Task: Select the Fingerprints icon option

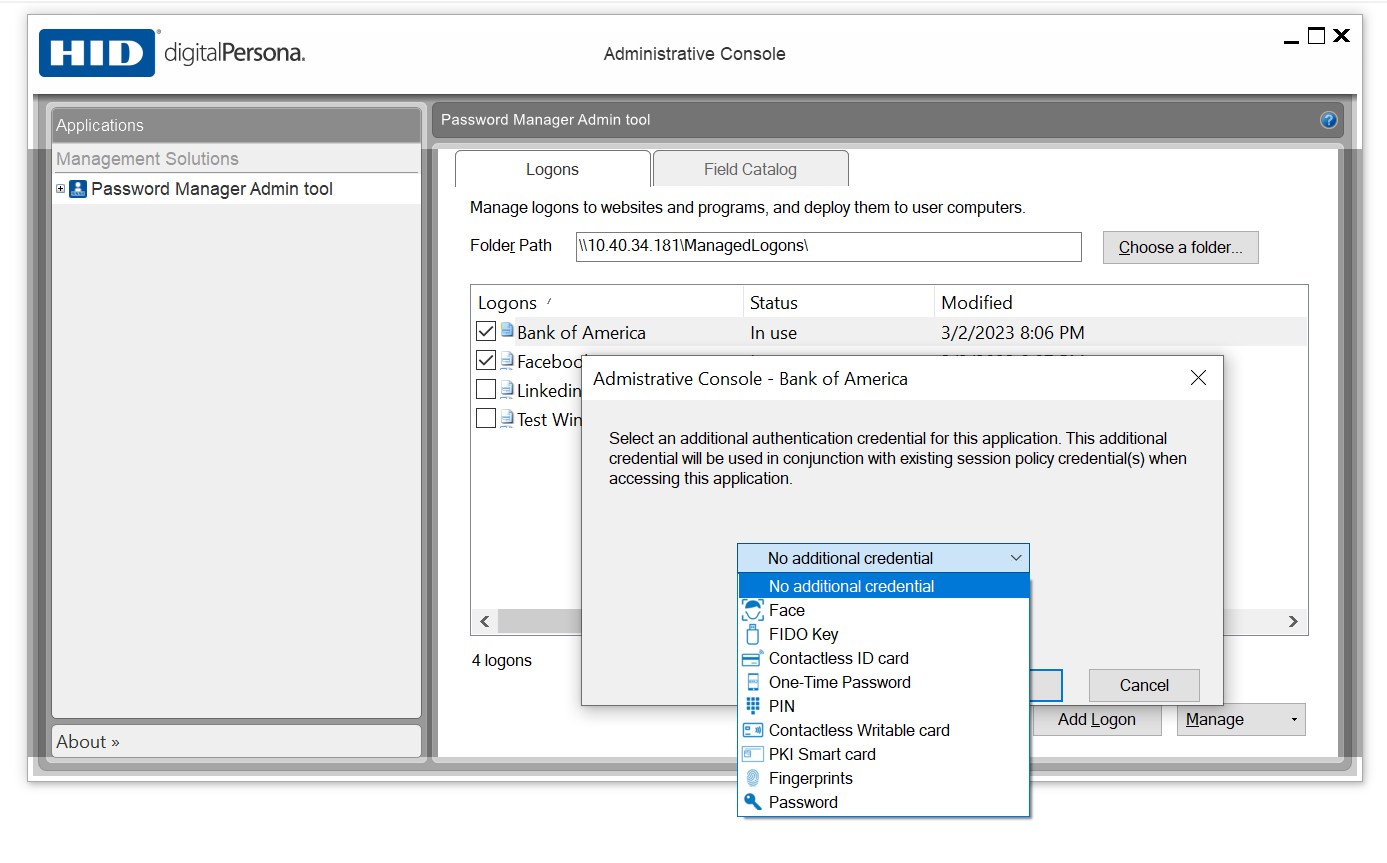Action: [753, 778]
